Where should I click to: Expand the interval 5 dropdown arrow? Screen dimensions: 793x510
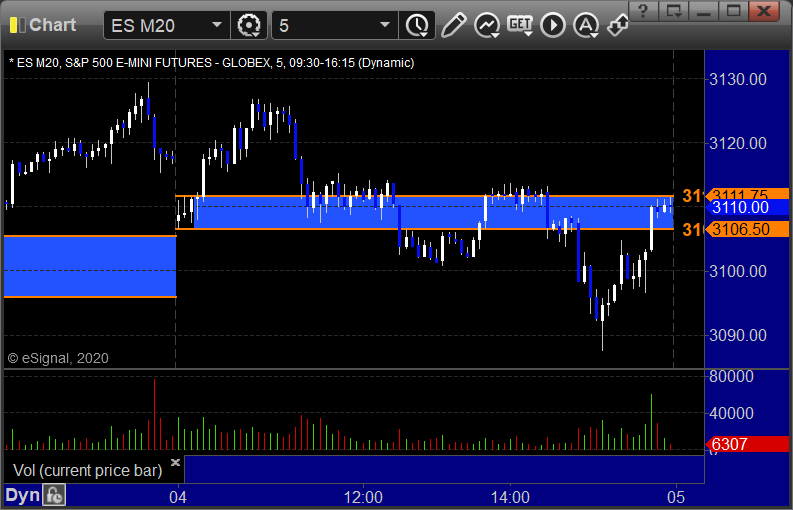385,25
